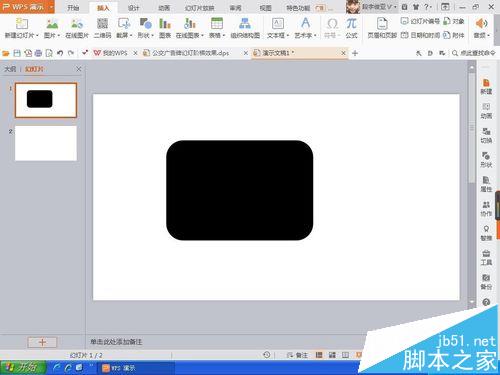Switch to the View (视图) ribbon tab
This screenshot has width=500, height=375.
[x=265, y=8]
